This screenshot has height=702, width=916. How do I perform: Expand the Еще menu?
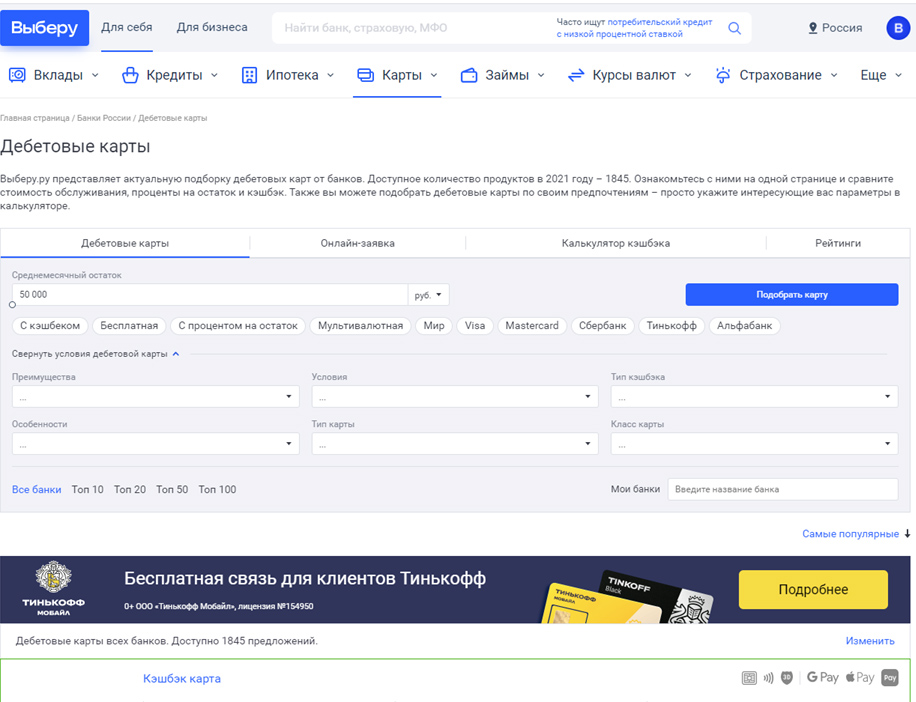881,75
